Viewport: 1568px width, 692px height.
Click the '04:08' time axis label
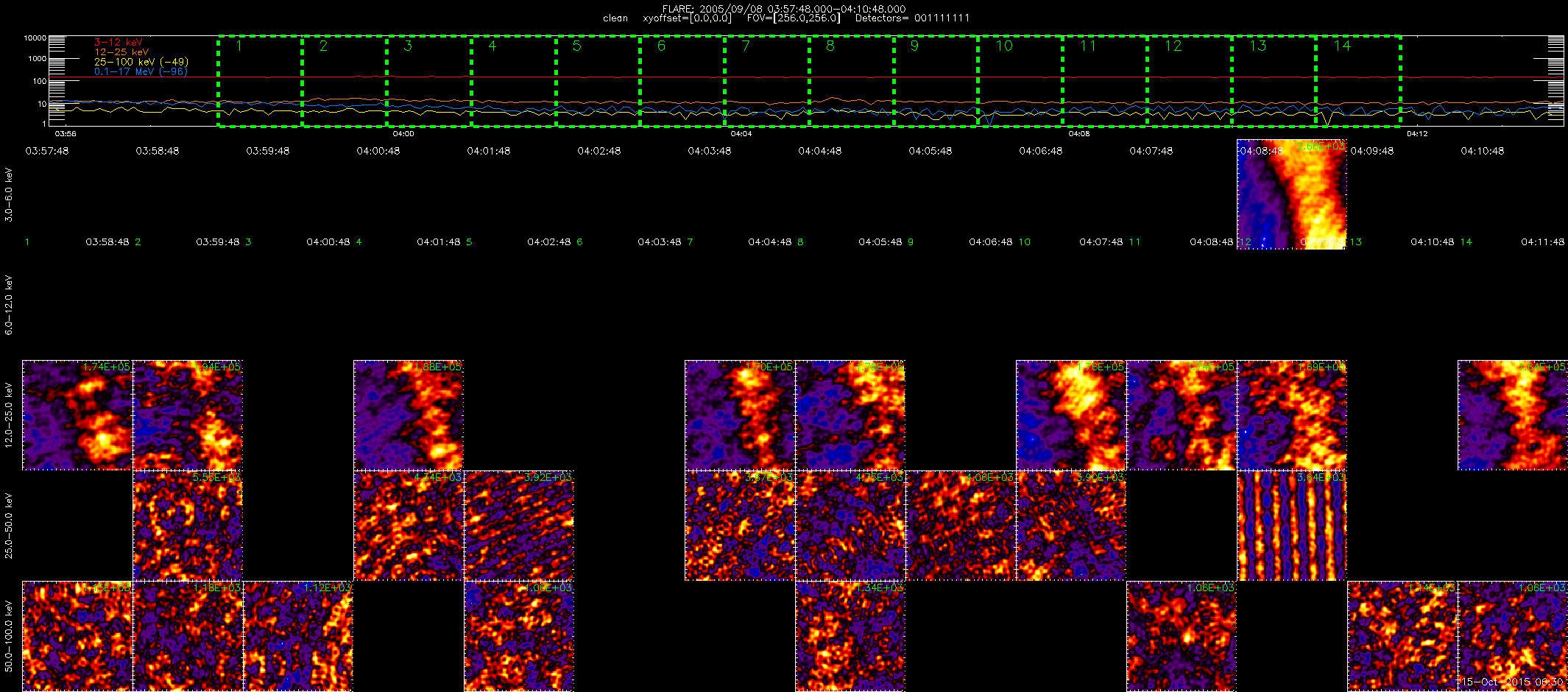click(x=1079, y=134)
